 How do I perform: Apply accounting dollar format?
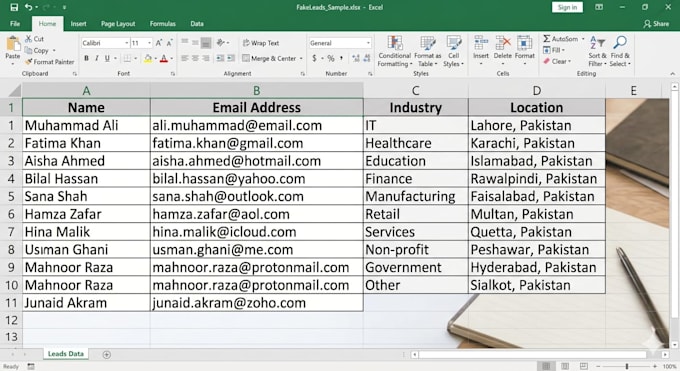pos(314,58)
